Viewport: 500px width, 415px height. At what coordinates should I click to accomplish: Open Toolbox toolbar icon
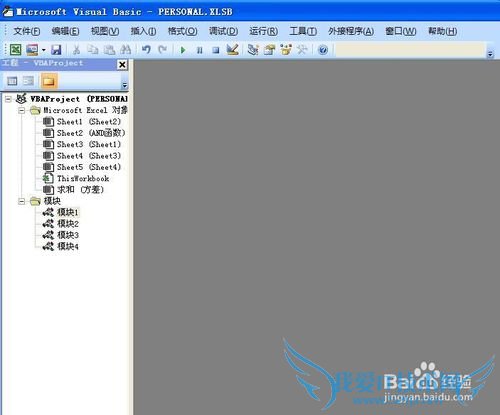302,50
